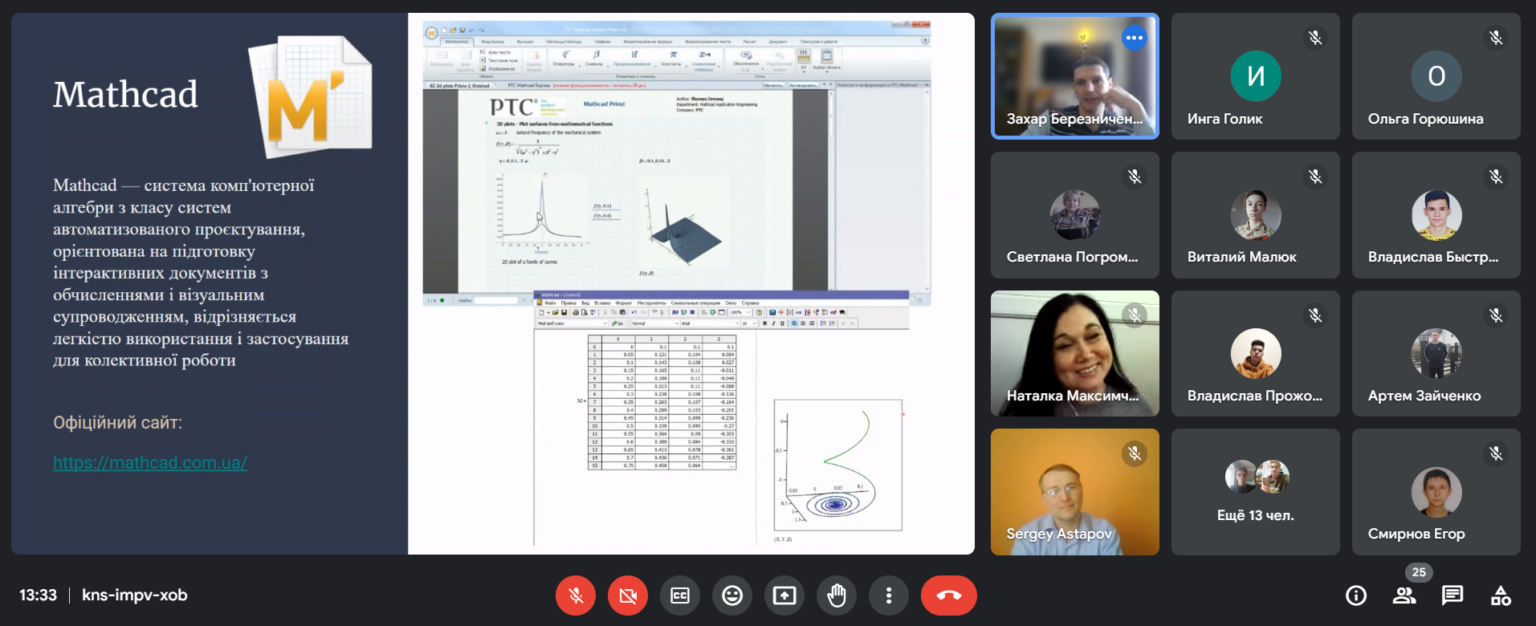The width and height of the screenshot is (1536, 626).
Task: Click the muted mic icon on Sergey Astapov tile
Action: (x=1134, y=454)
